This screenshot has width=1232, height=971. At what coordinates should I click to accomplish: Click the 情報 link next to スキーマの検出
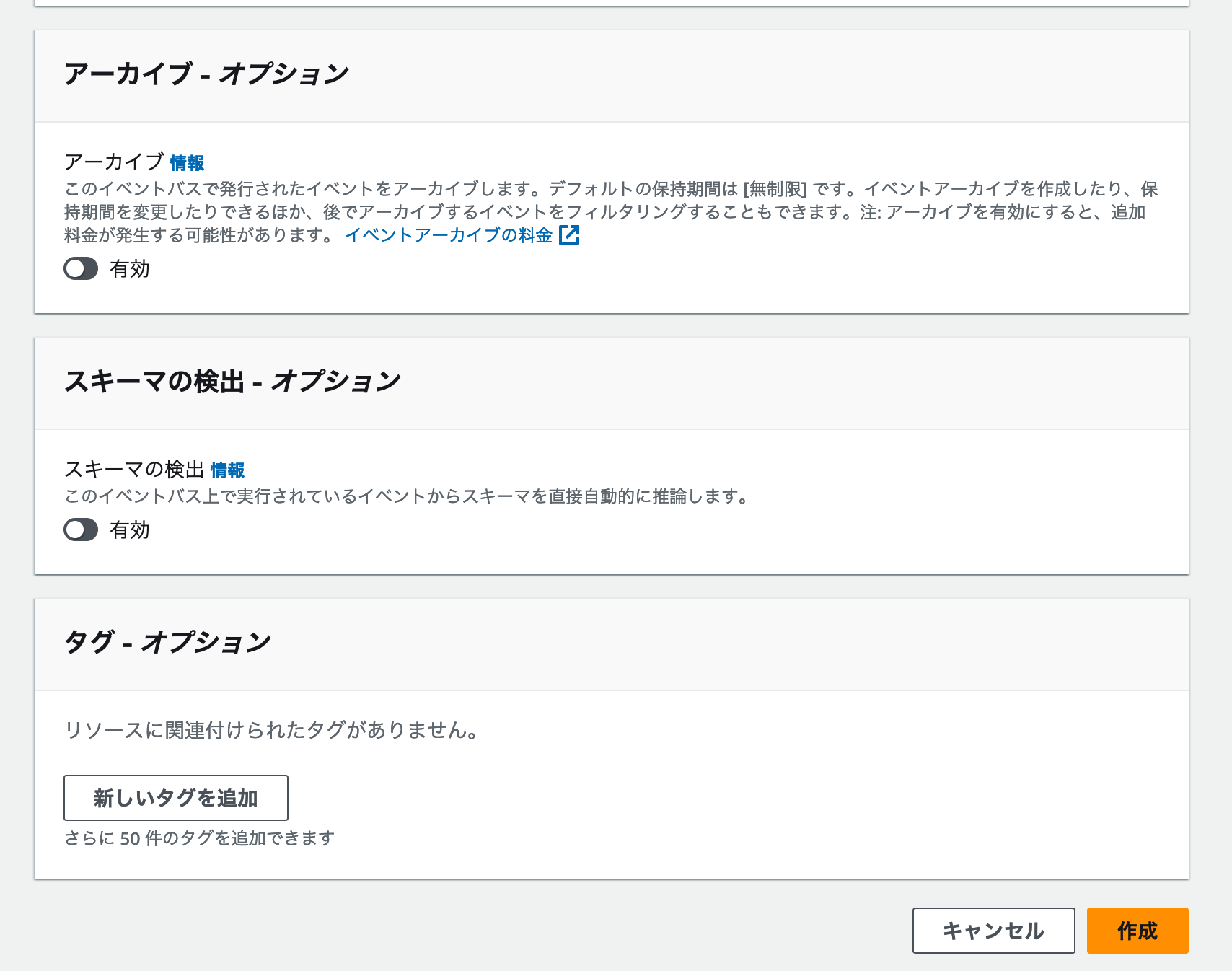click(x=226, y=470)
